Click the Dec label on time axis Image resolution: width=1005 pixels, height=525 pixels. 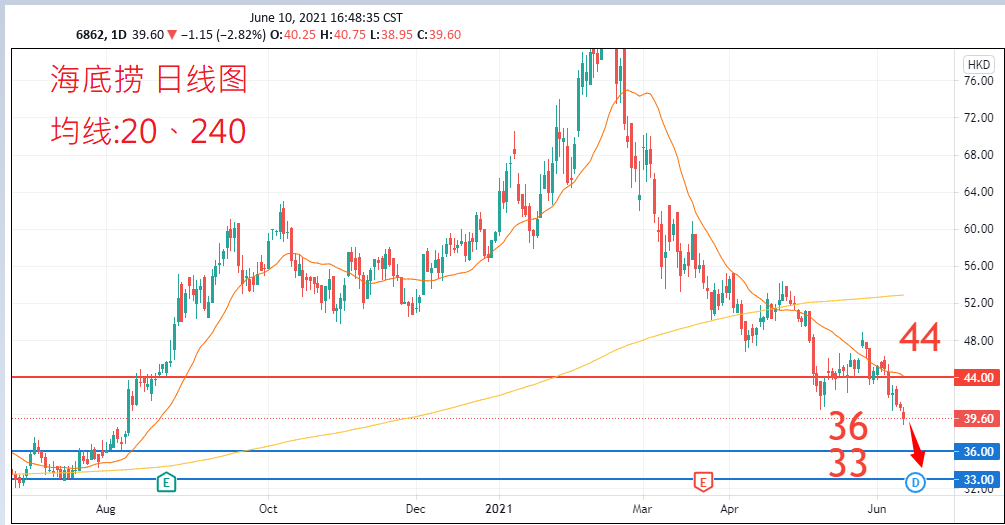(415, 509)
